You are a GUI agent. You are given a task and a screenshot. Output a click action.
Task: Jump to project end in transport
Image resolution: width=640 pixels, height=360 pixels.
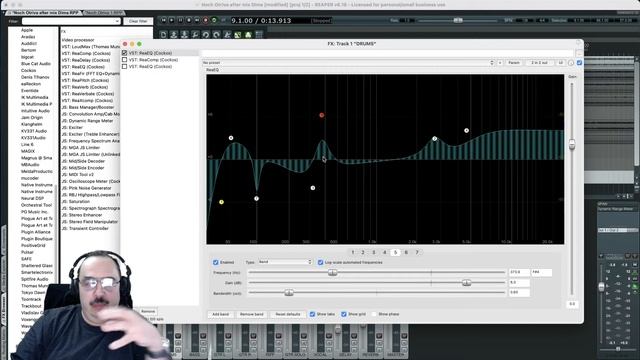point(197,20)
